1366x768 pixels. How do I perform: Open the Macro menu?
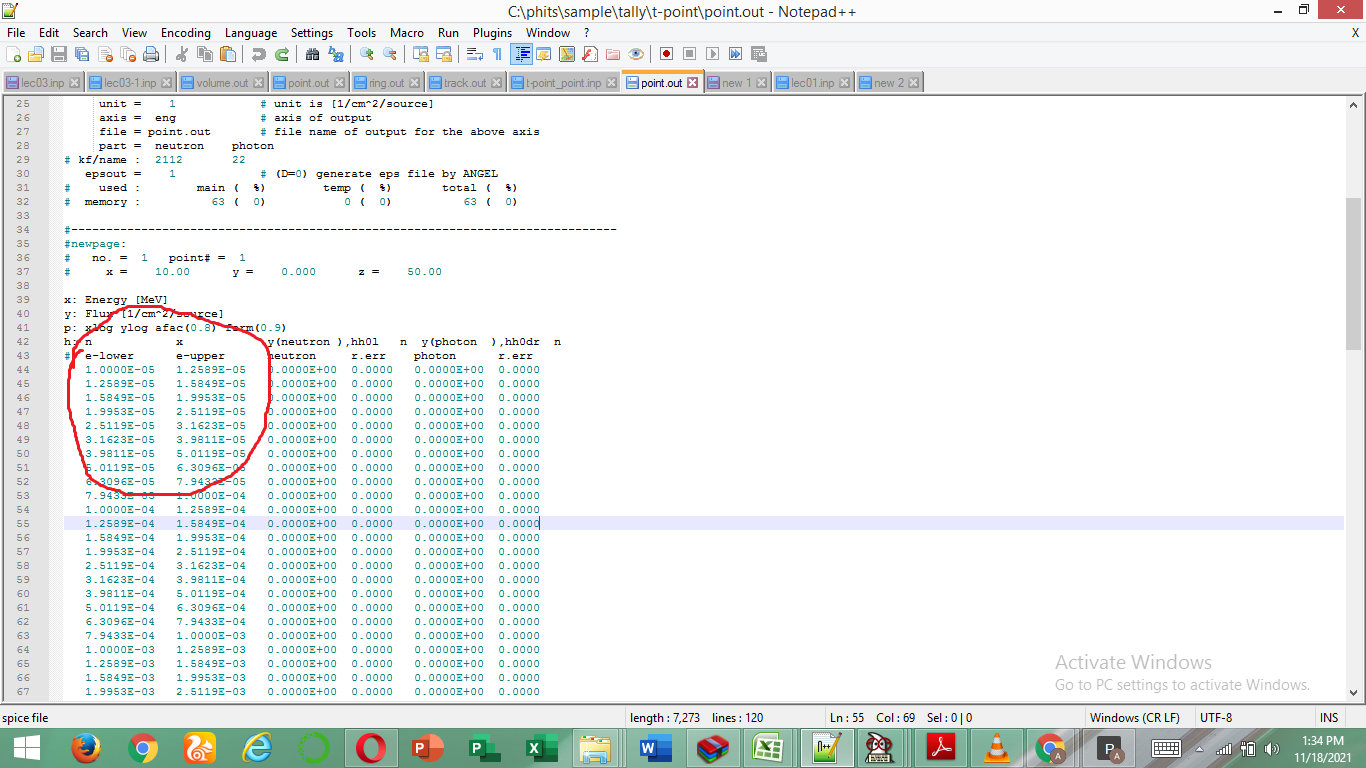pos(406,33)
